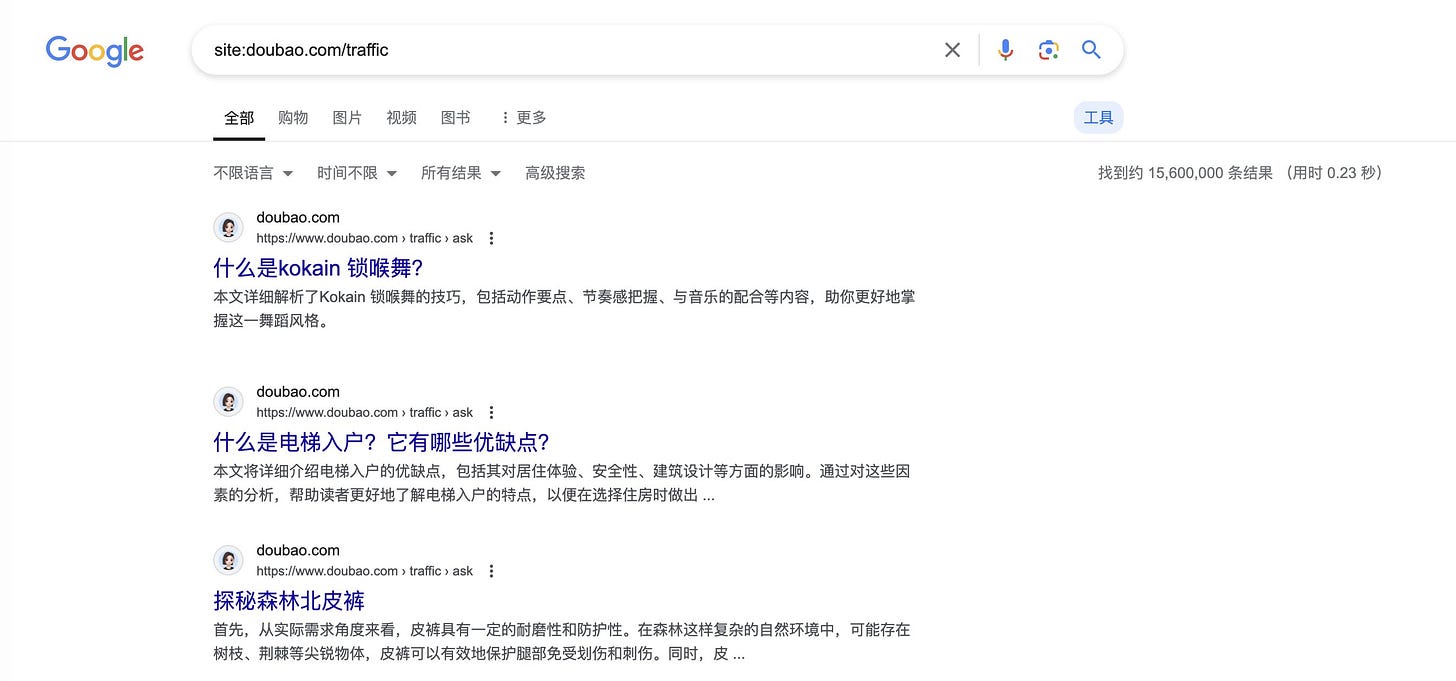Switch to the 图书 tab

[x=455, y=118]
